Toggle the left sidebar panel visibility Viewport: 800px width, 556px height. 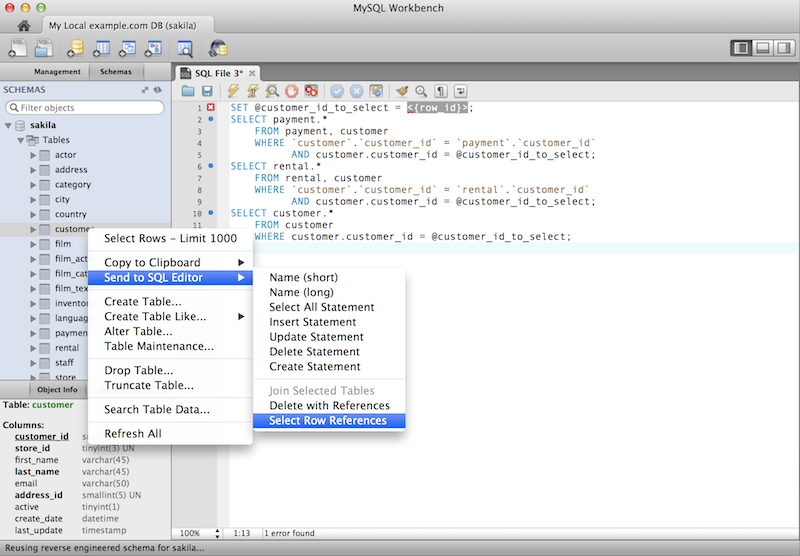(x=741, y=48)
